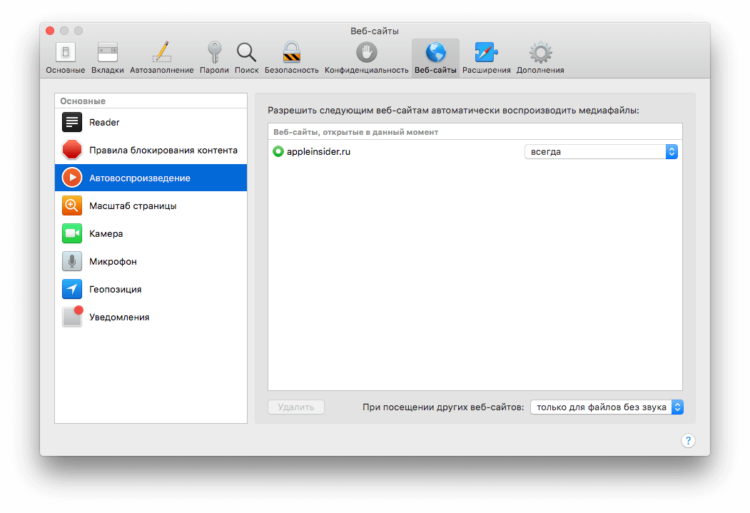Open the Пароли key icon
The image size is (750, 513).
214,53
